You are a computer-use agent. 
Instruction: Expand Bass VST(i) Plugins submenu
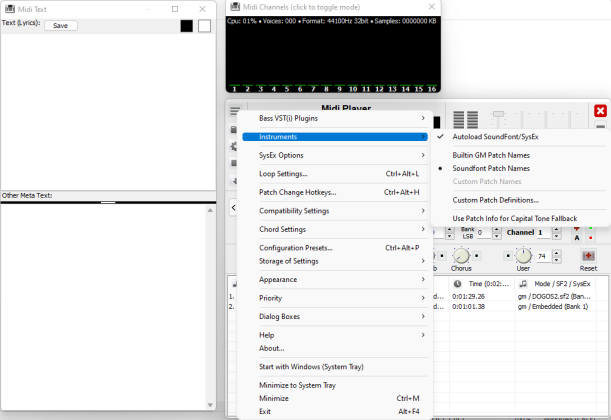pos(335,118)
